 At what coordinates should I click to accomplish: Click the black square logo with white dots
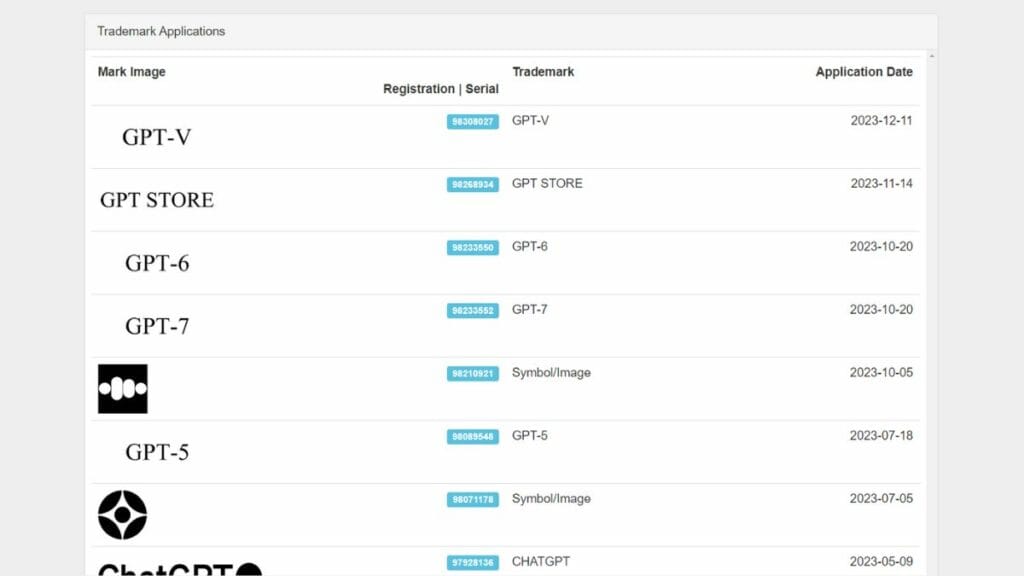pos(123,389)
